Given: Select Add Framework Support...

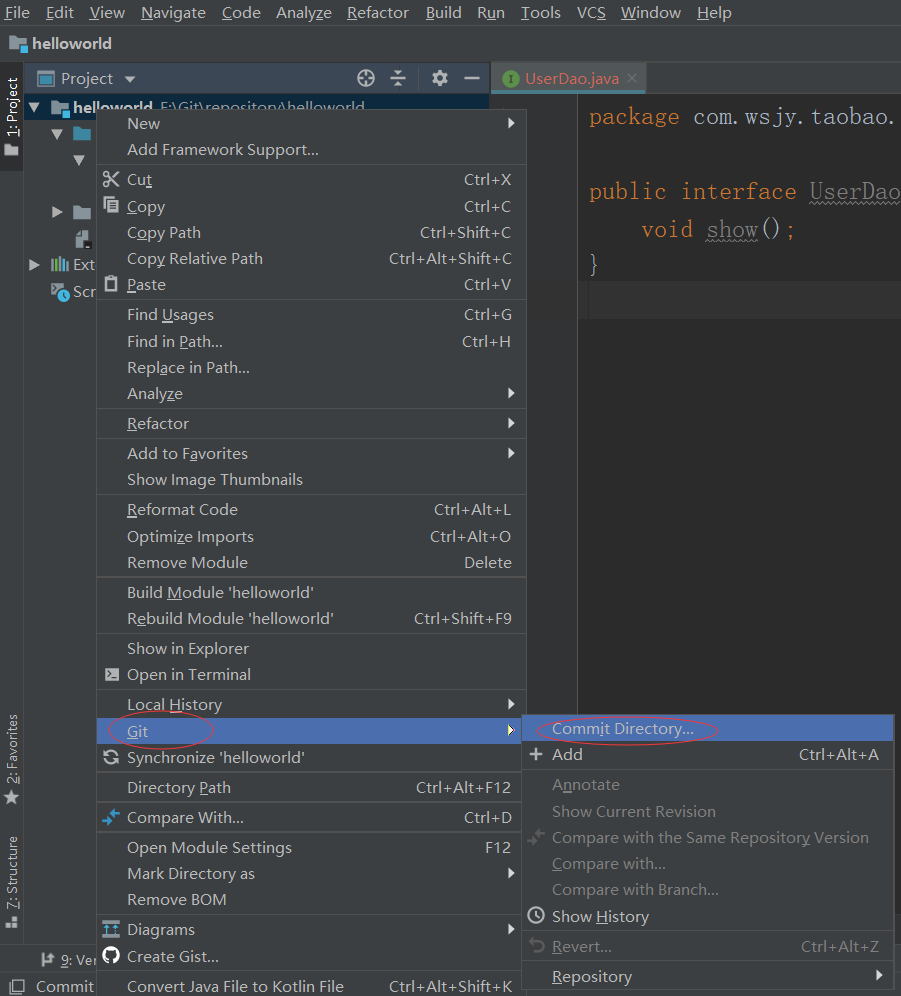Looking at the screenshot, I should pyautogui.click(x=311, y=149).
